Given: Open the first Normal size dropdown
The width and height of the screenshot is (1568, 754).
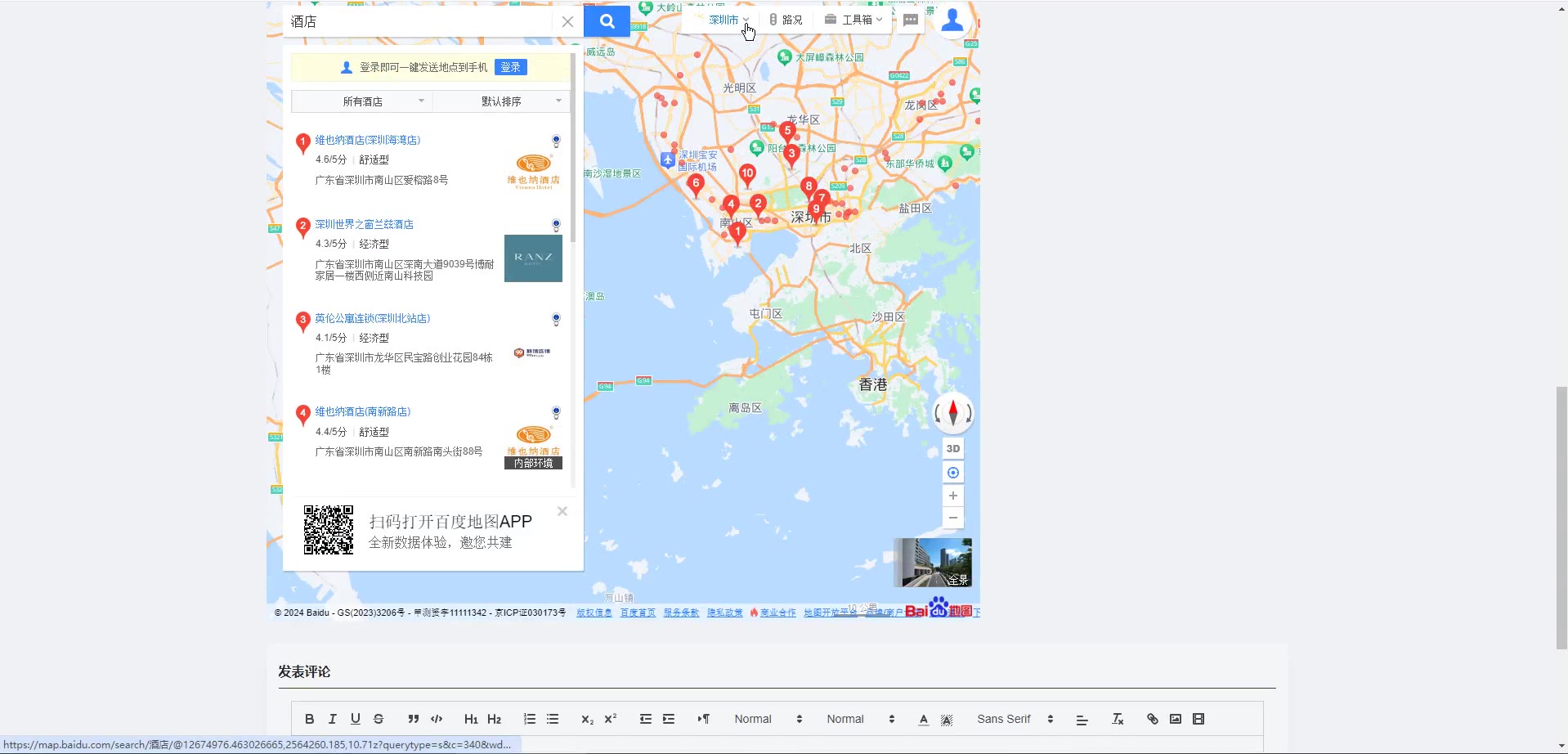Looking at the screenshot, I should click(x=768, y=719).
